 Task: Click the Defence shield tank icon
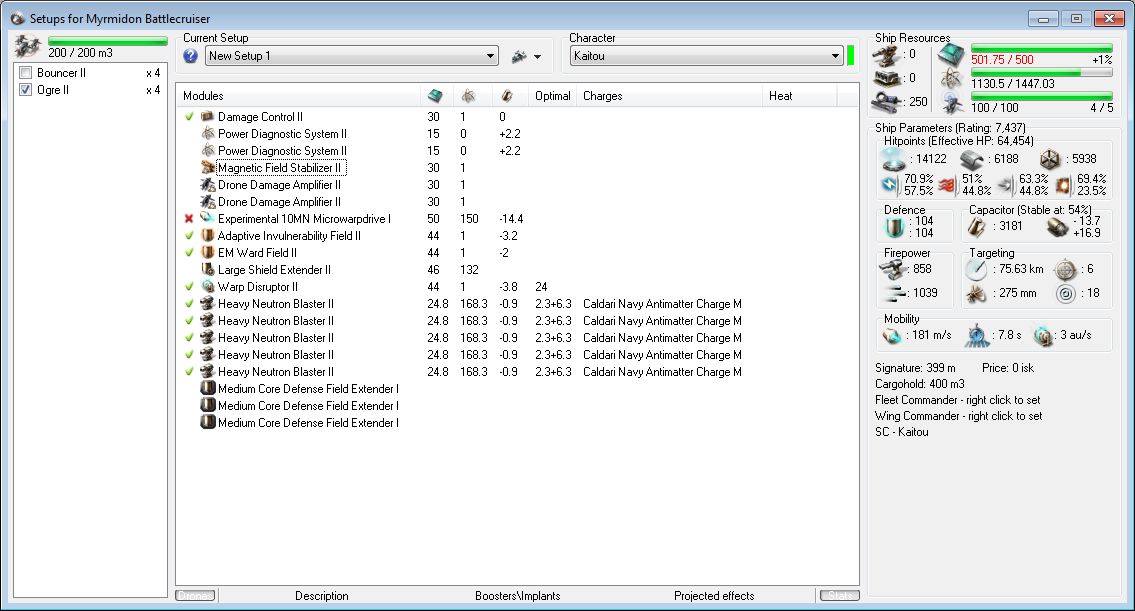click(x=895, y=227)
